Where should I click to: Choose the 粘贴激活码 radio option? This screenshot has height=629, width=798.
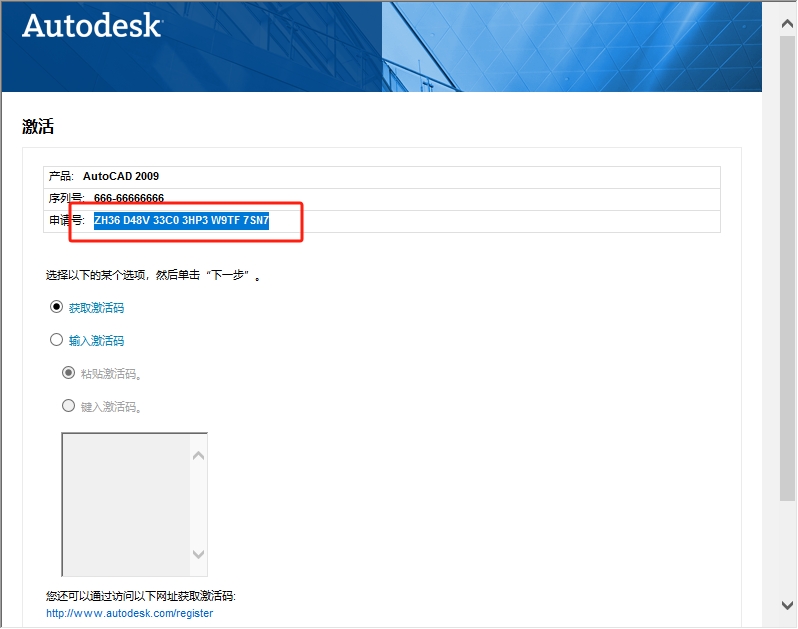coord(69,373)
